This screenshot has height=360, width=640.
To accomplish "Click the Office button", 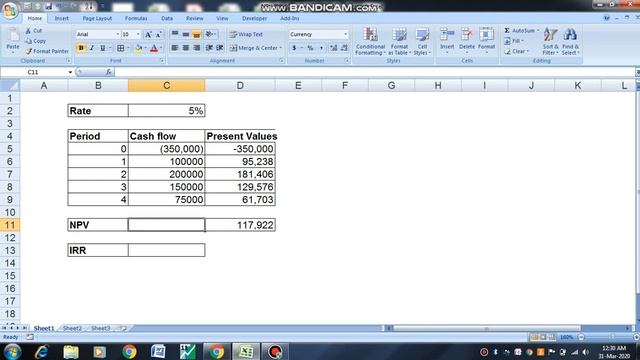I will (x=10, y=10).
